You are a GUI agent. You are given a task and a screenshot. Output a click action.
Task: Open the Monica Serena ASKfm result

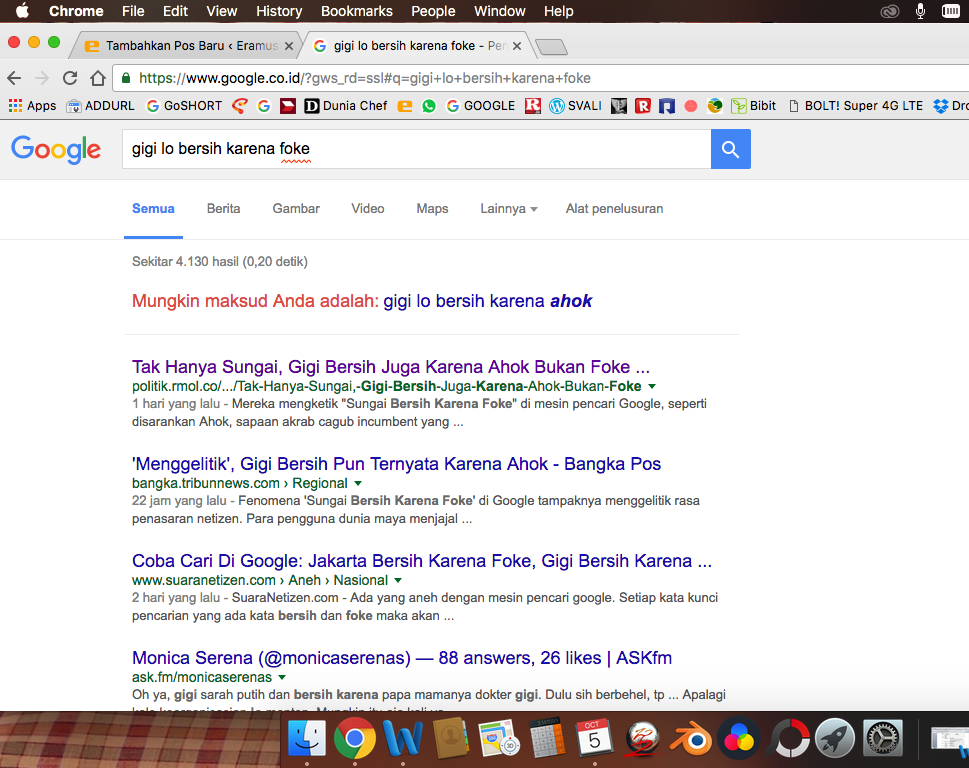pyautogui.click(x=402, y=658)
